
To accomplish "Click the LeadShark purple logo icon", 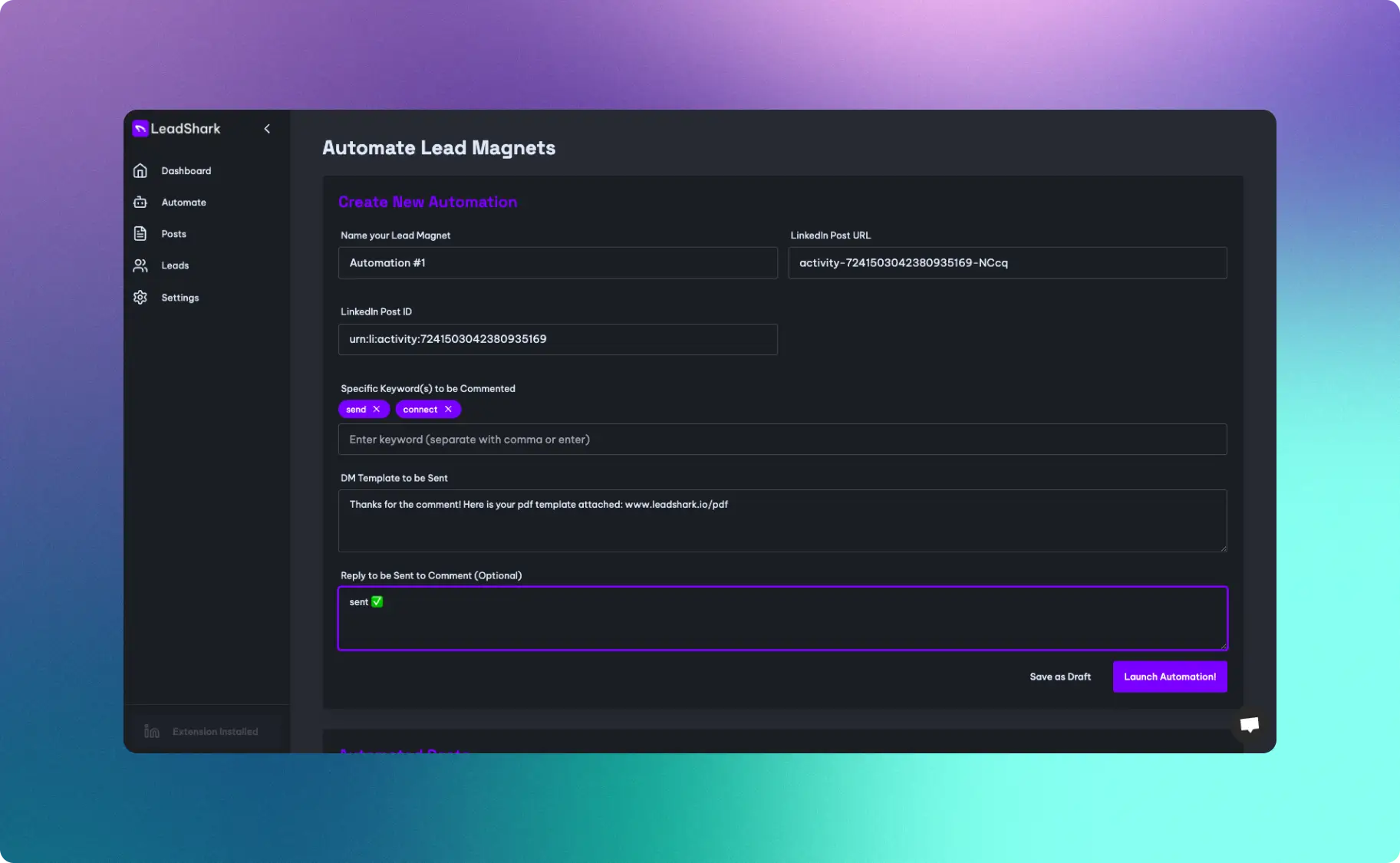I will pyautogui.click(x=140, y=128).
